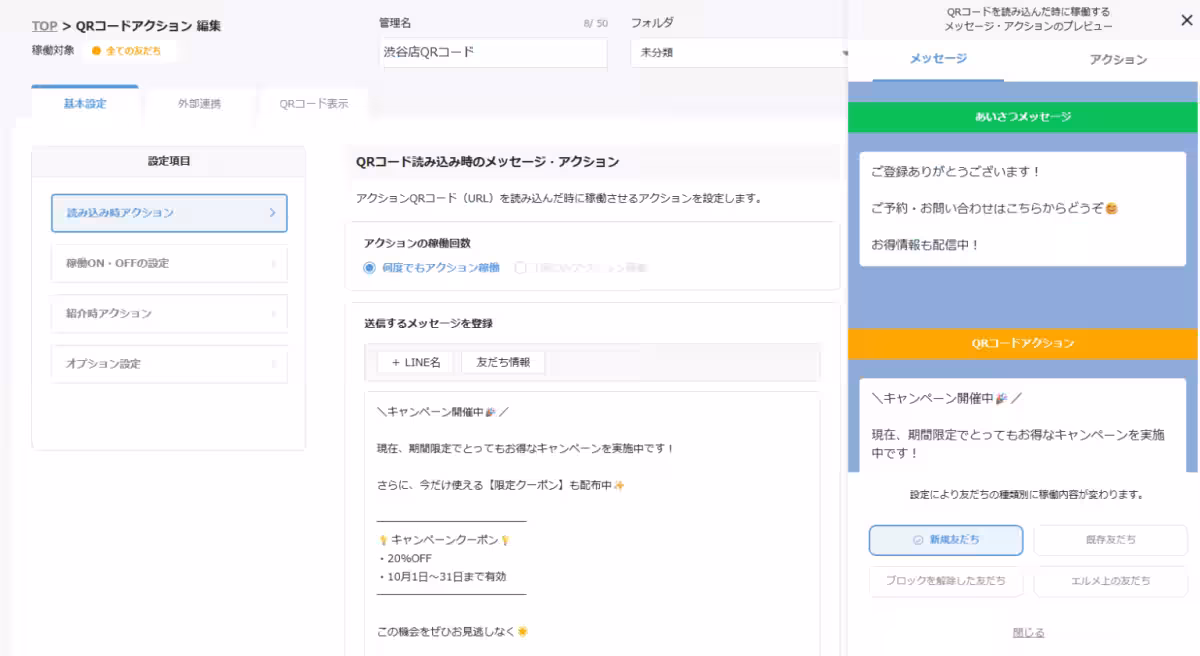The image size is (1200, 656).
Task: Click the 管理名 input showing 渋谷店QRコード
Action: tap(494, 53)
